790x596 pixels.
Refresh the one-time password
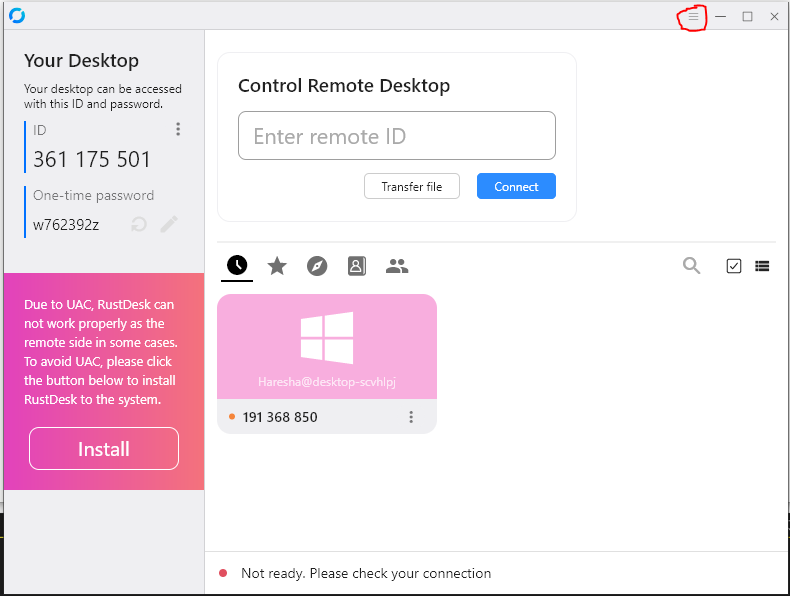pyautogui.click(x=139, y=224)
